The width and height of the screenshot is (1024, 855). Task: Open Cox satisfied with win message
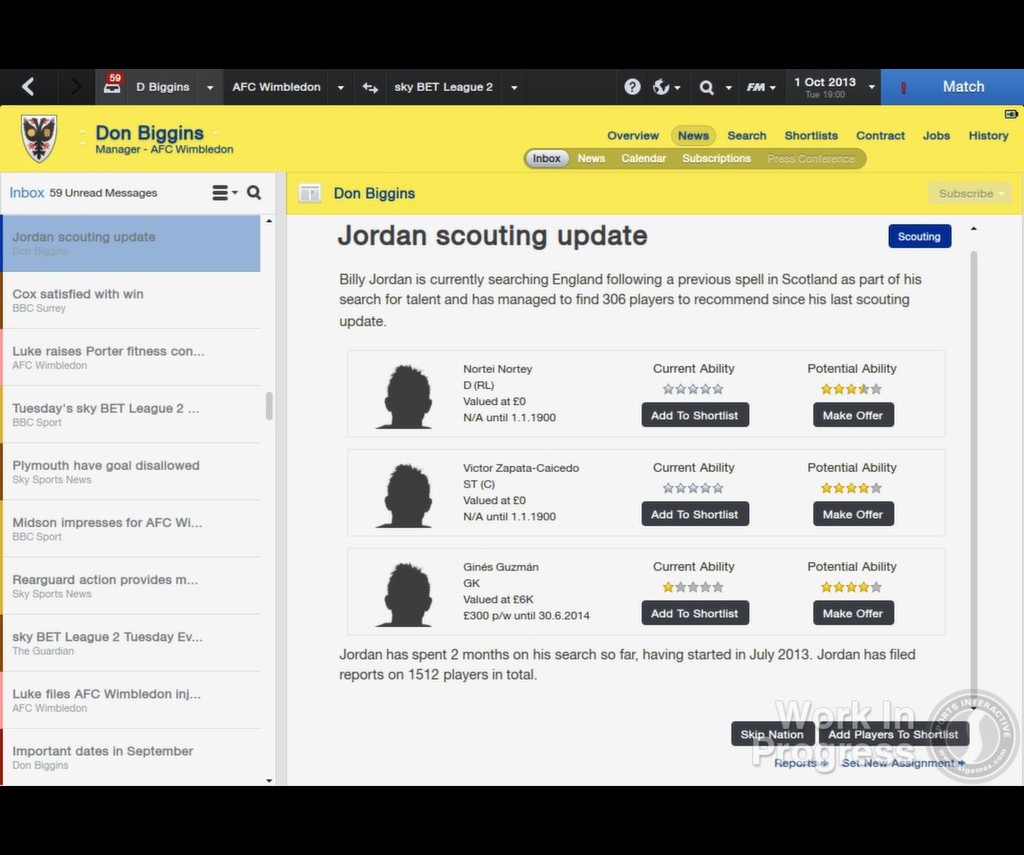tap(131, 300)
